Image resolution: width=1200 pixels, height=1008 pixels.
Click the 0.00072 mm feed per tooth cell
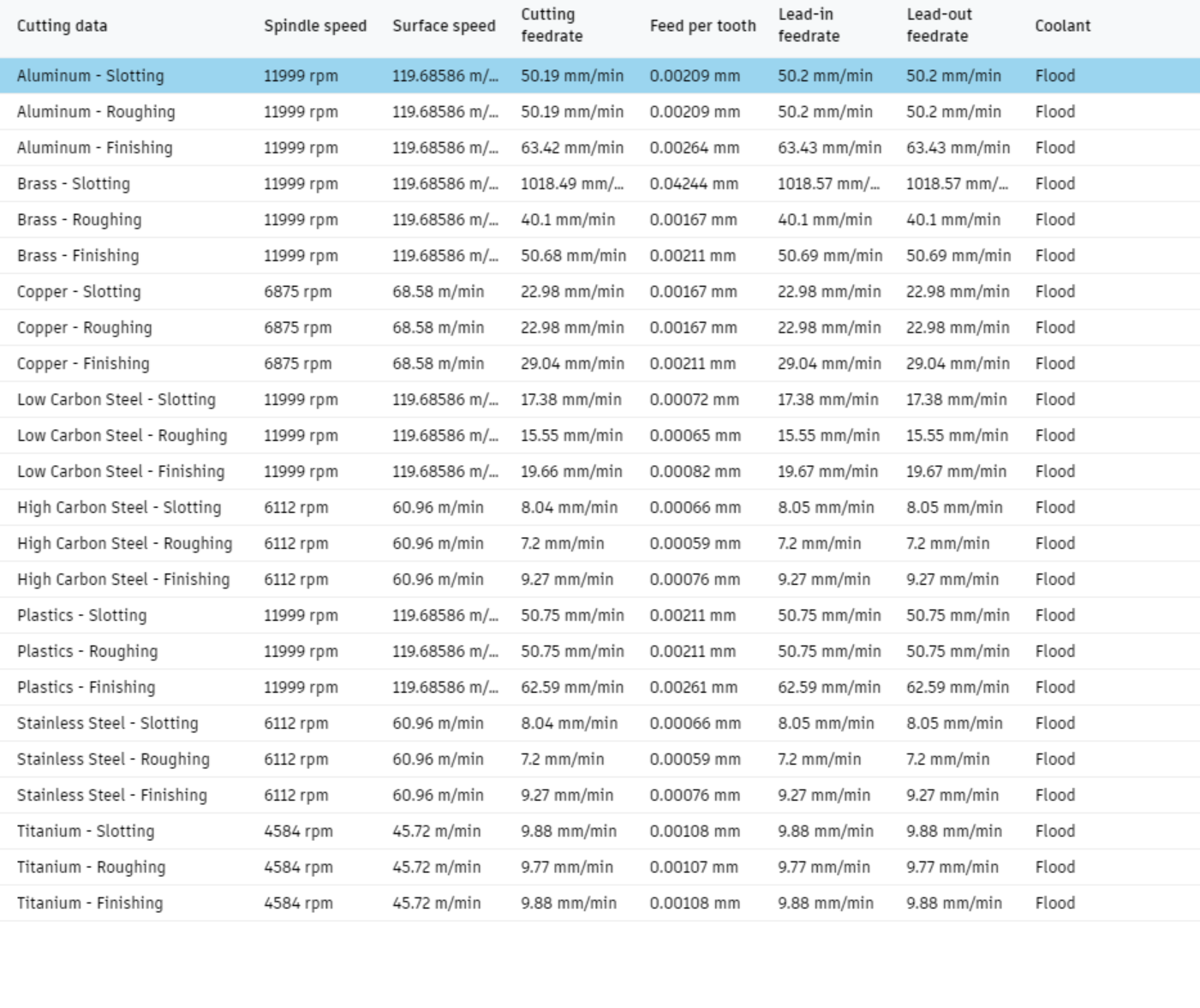pos(694,399)
